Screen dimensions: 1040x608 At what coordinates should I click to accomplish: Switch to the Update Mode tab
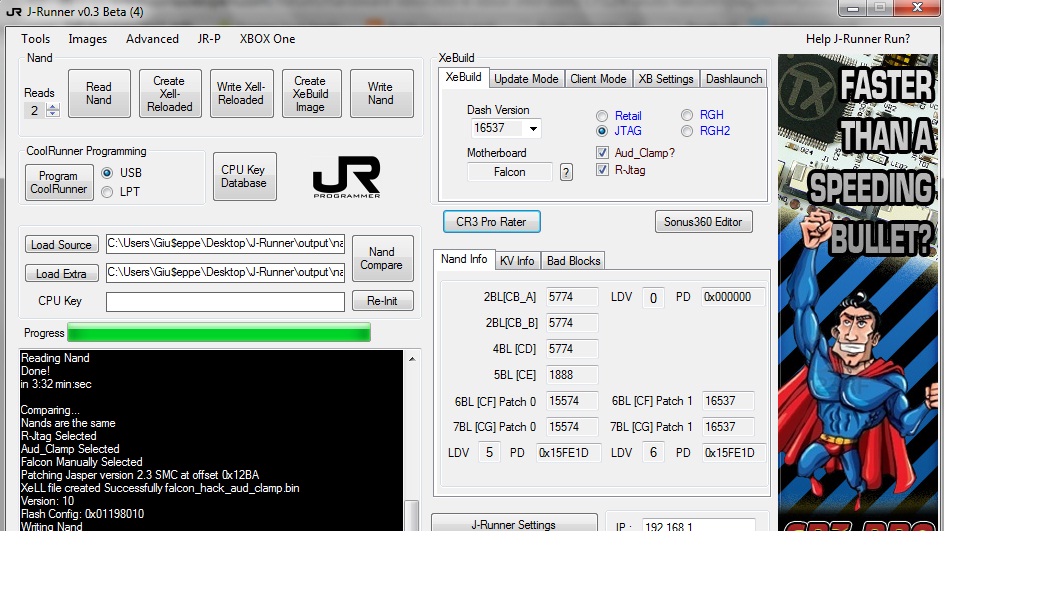tap(527, 79)
